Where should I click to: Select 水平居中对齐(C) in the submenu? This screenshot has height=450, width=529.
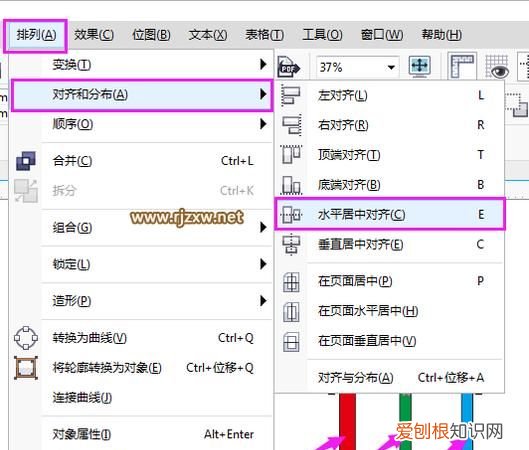pyautogui.click(x=390, y=215)
